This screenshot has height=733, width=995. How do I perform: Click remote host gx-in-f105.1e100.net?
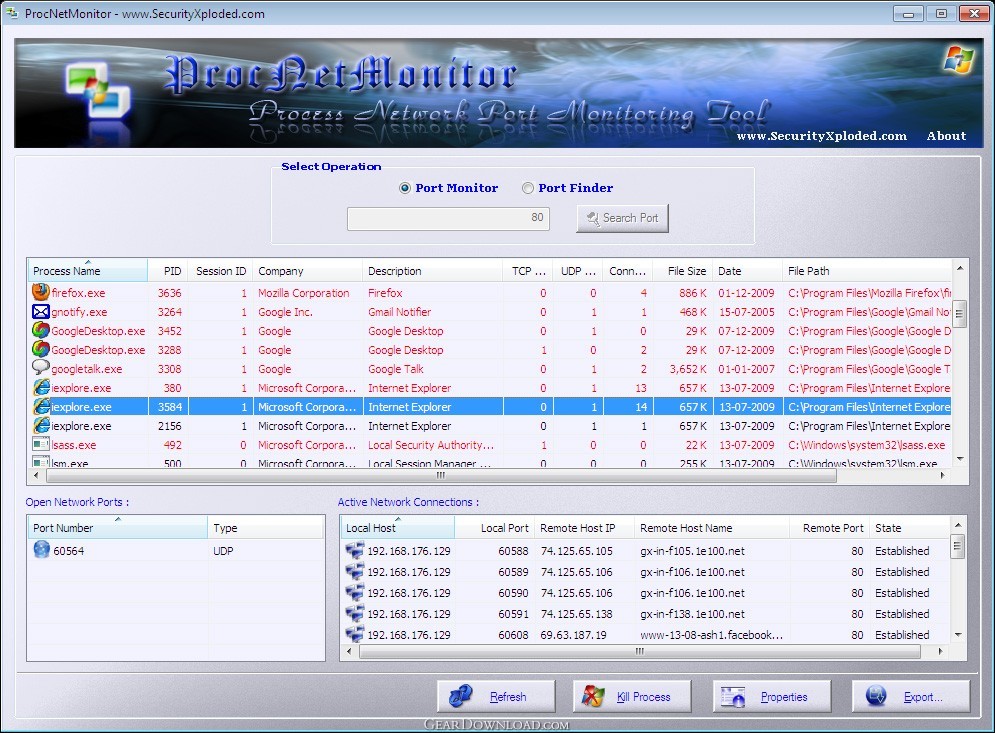point(692,551)
